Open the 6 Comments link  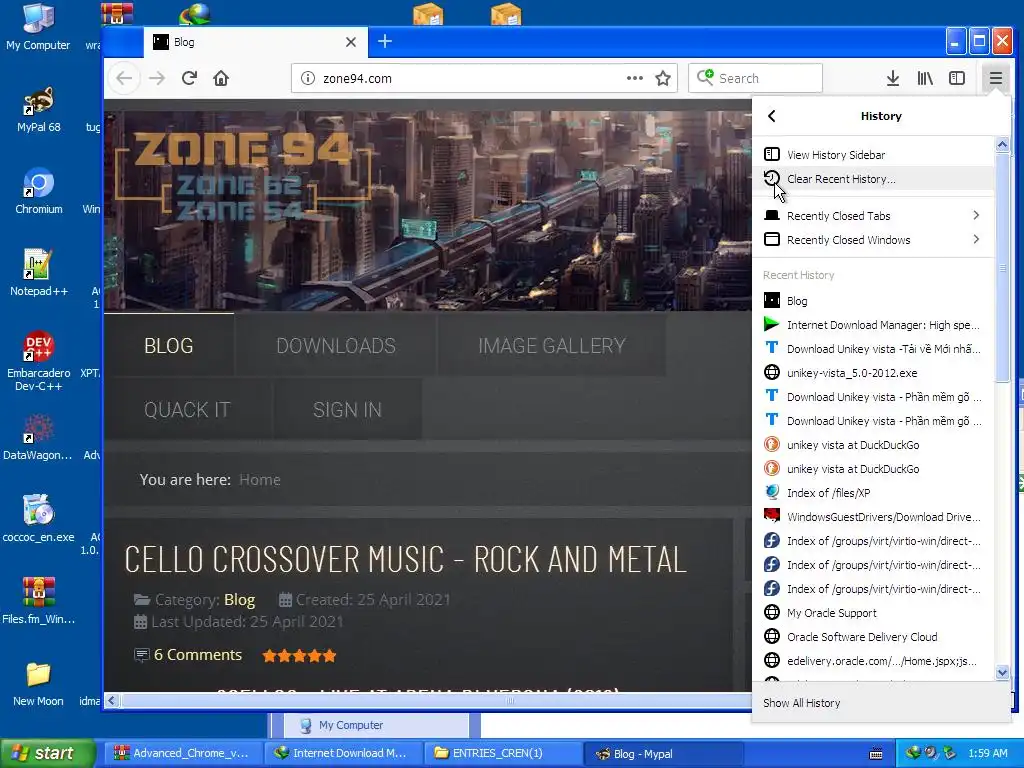197,655
